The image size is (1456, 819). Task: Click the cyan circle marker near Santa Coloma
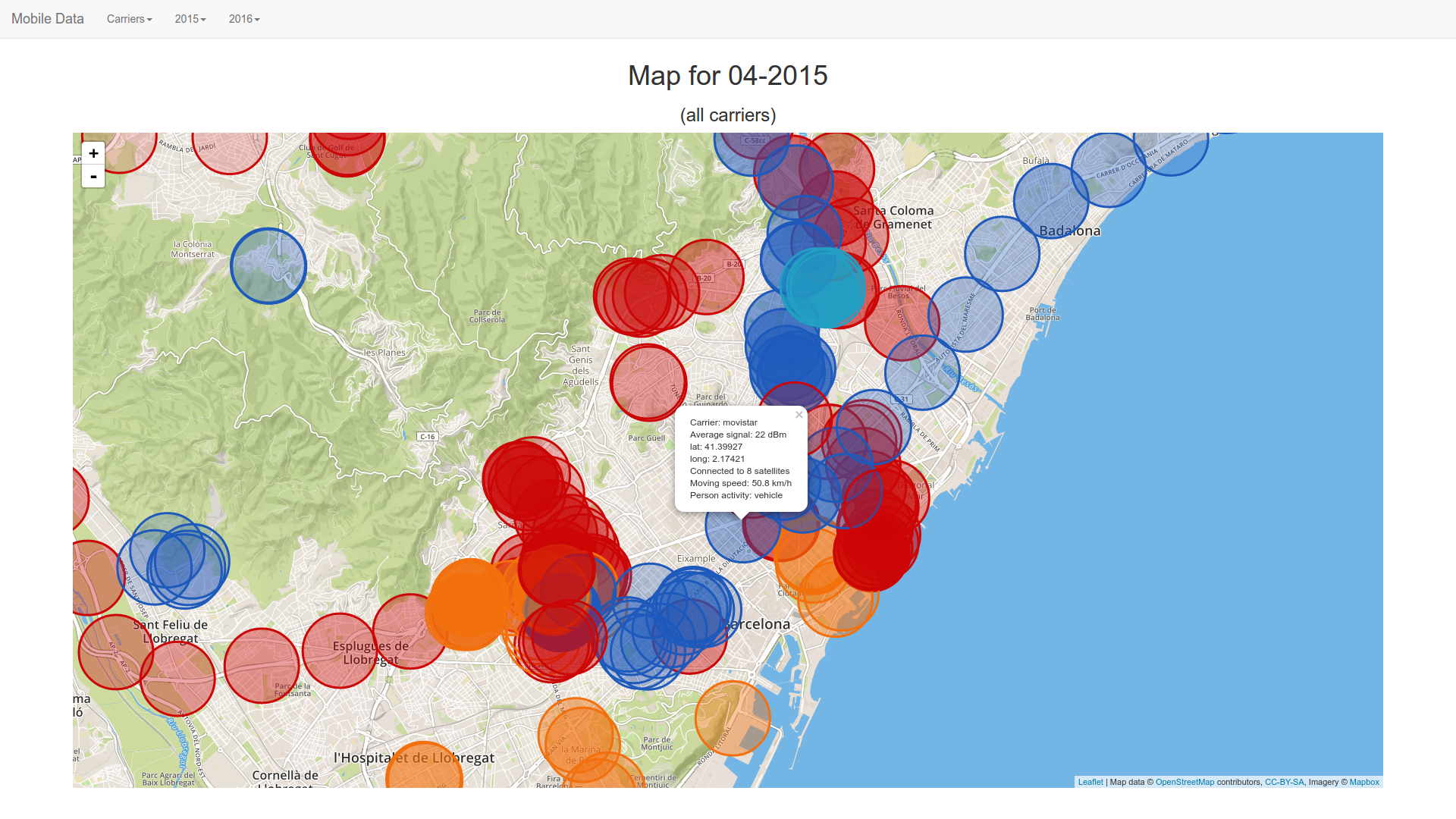pyautogui.click(x=822, y=288)
